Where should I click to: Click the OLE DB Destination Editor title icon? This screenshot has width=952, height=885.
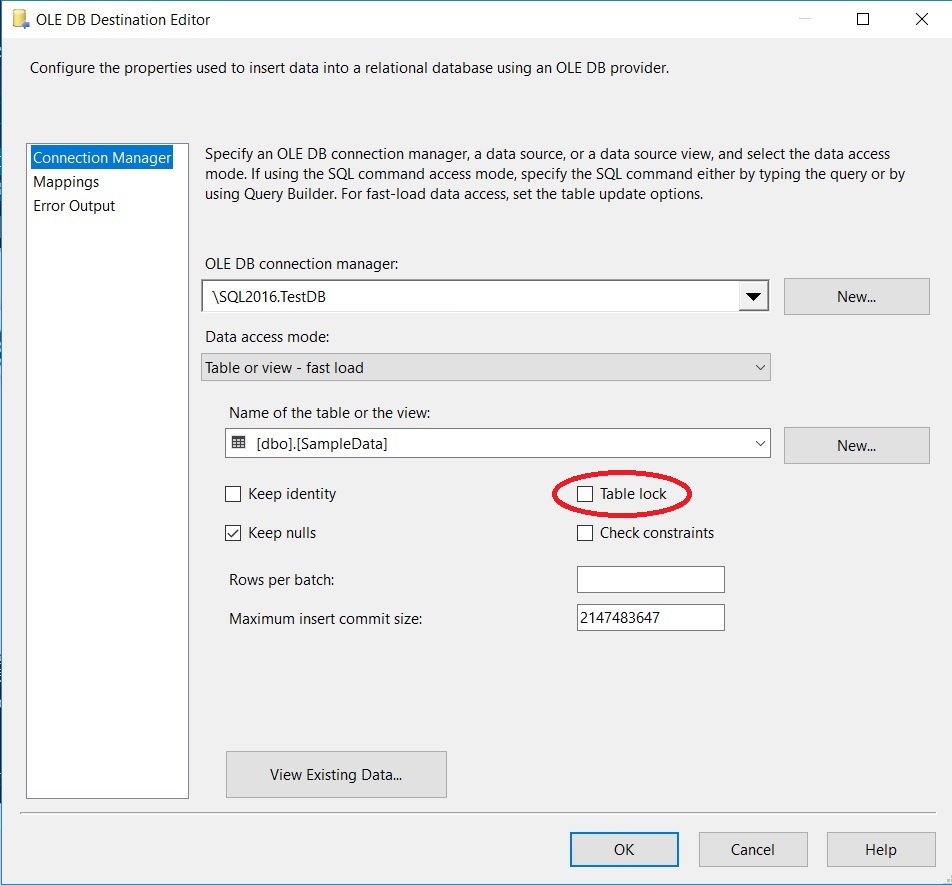point(19,19)
